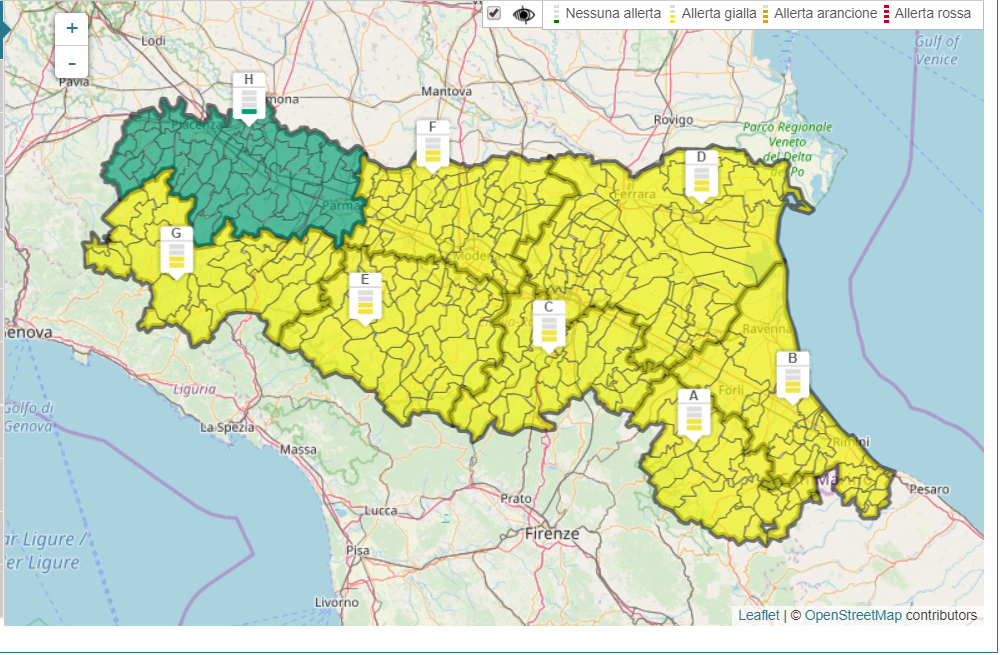Toggle the eye visibility icon
The image size is (1000, 655).
(523, 14)
